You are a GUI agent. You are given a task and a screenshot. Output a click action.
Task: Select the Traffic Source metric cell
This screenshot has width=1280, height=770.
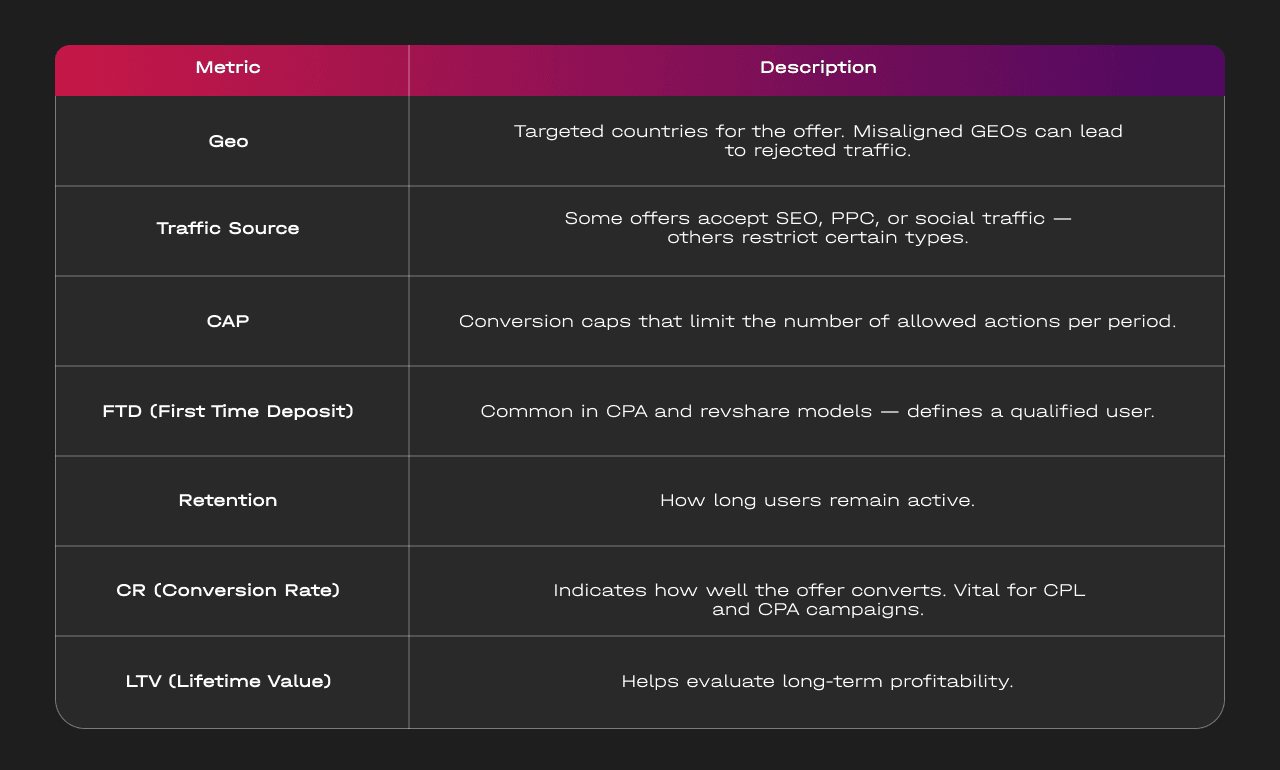tap(228, 228)
